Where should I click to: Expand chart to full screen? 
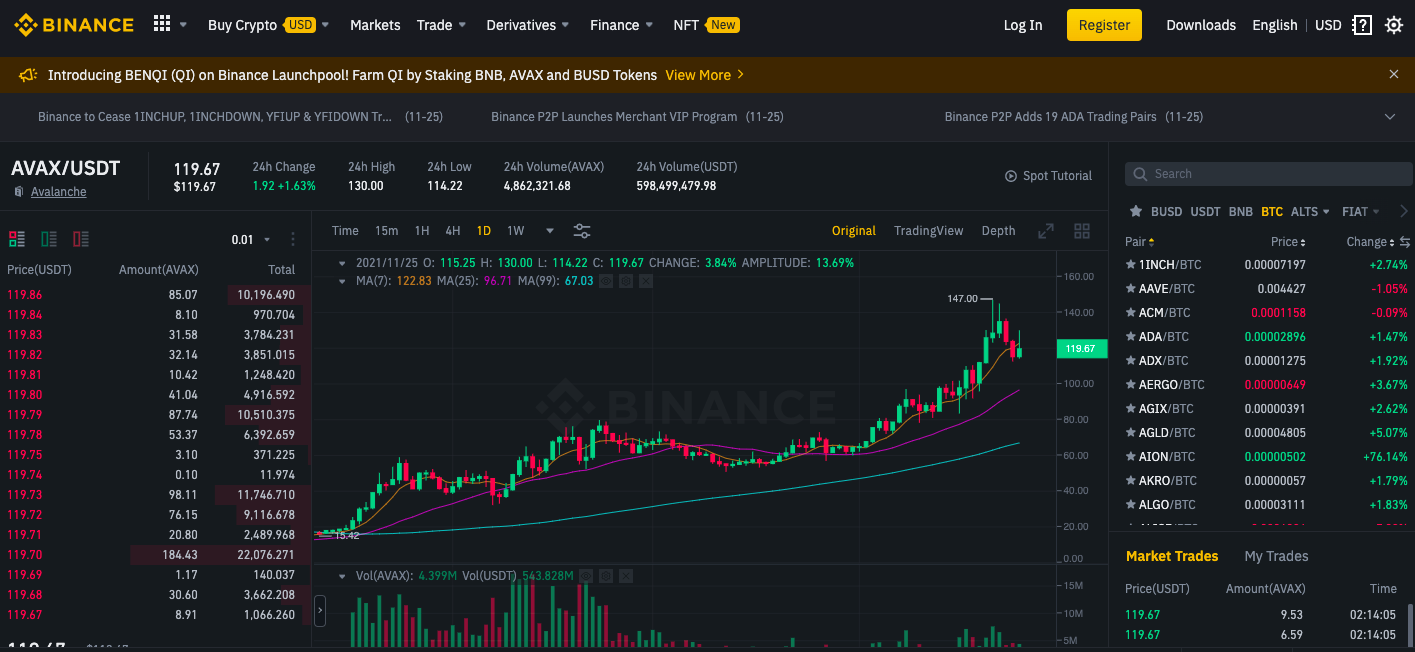[x=1046, y=231]
